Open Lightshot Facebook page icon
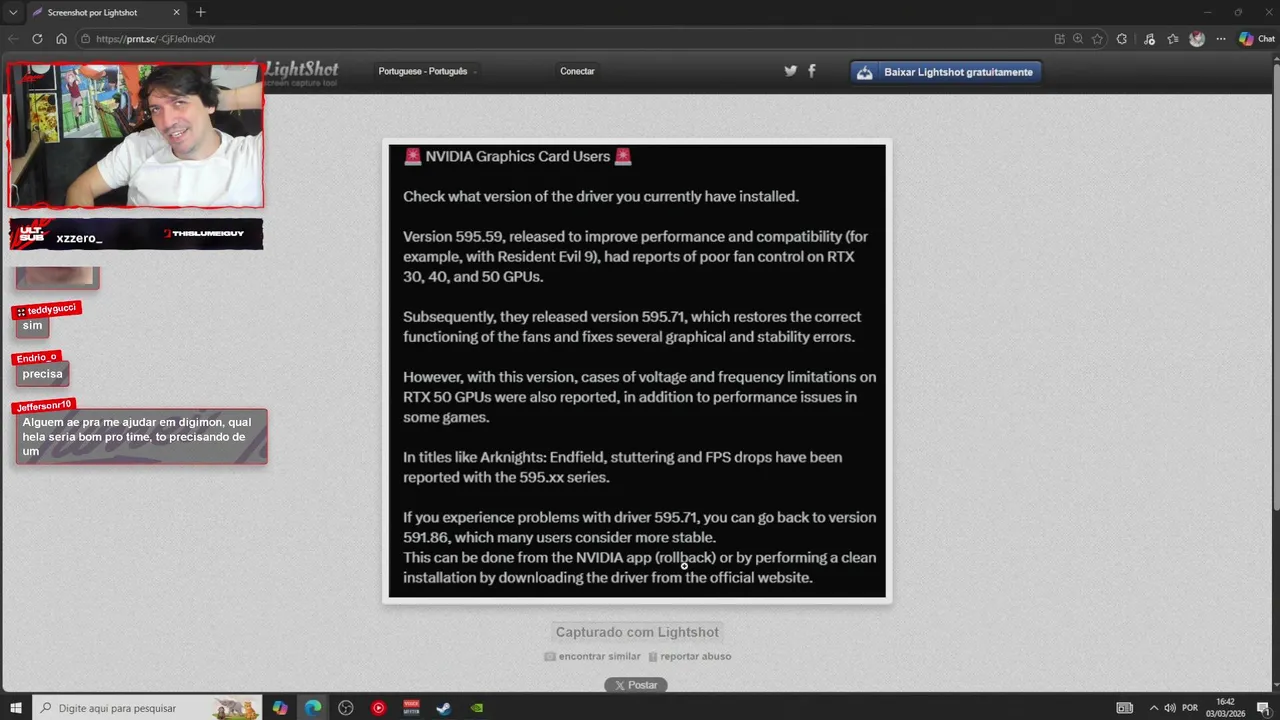This screenshot has width=1280, height=720. tap(811, 71)
